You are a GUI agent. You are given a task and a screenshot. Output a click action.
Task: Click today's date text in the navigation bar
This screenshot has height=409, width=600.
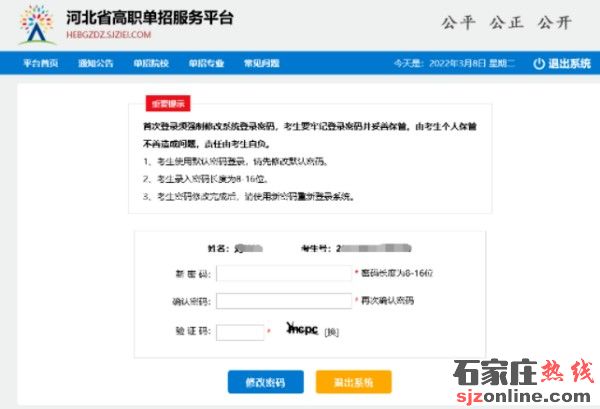(x=455, y=64)
